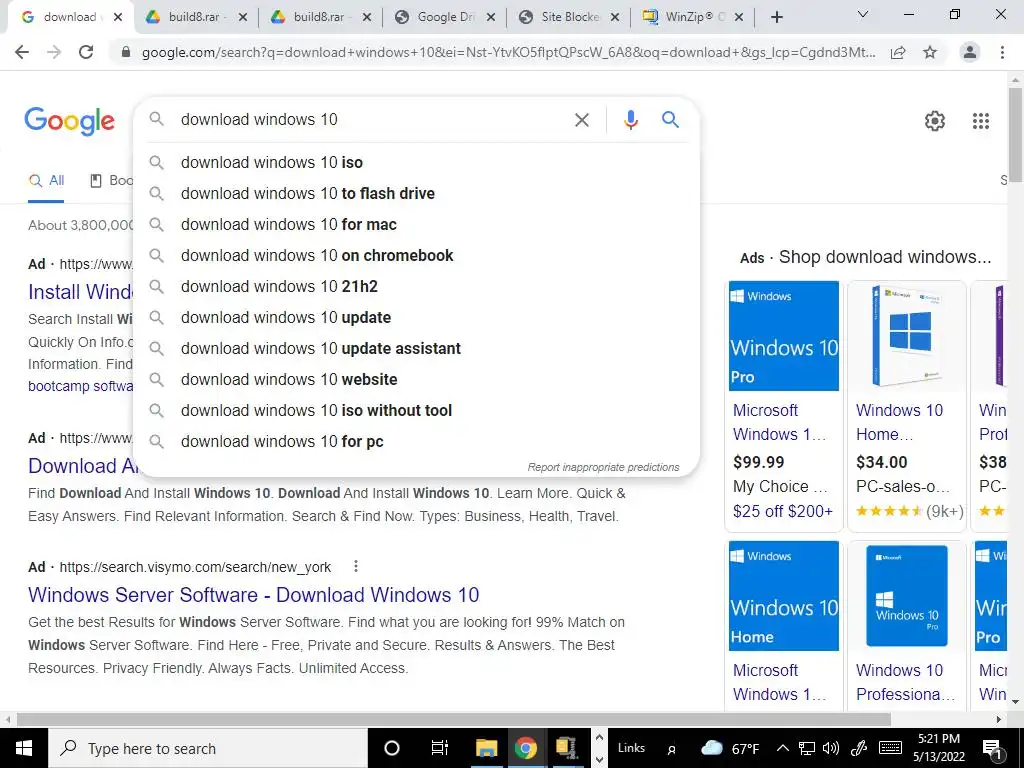Reload the current page

click(86, 52)
